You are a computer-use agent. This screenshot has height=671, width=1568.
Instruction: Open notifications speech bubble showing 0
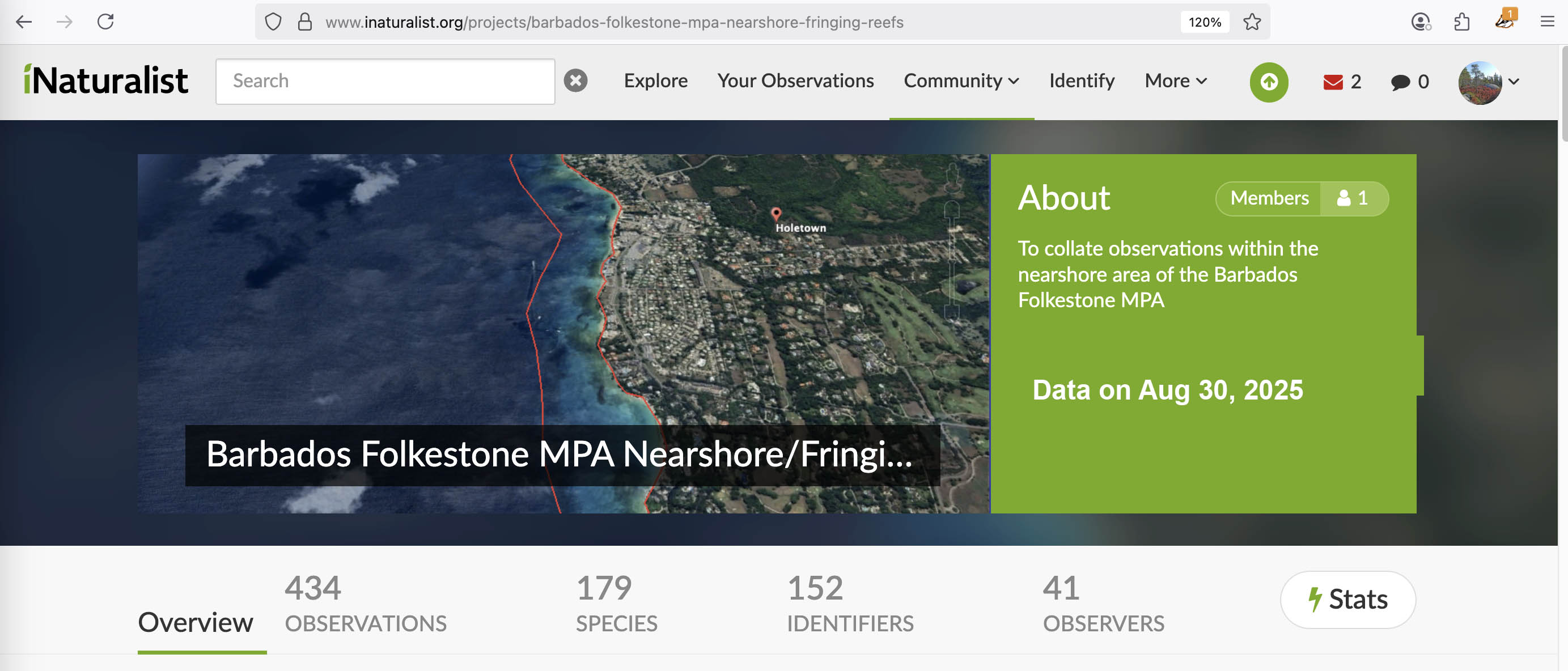tap(1409, 82)
